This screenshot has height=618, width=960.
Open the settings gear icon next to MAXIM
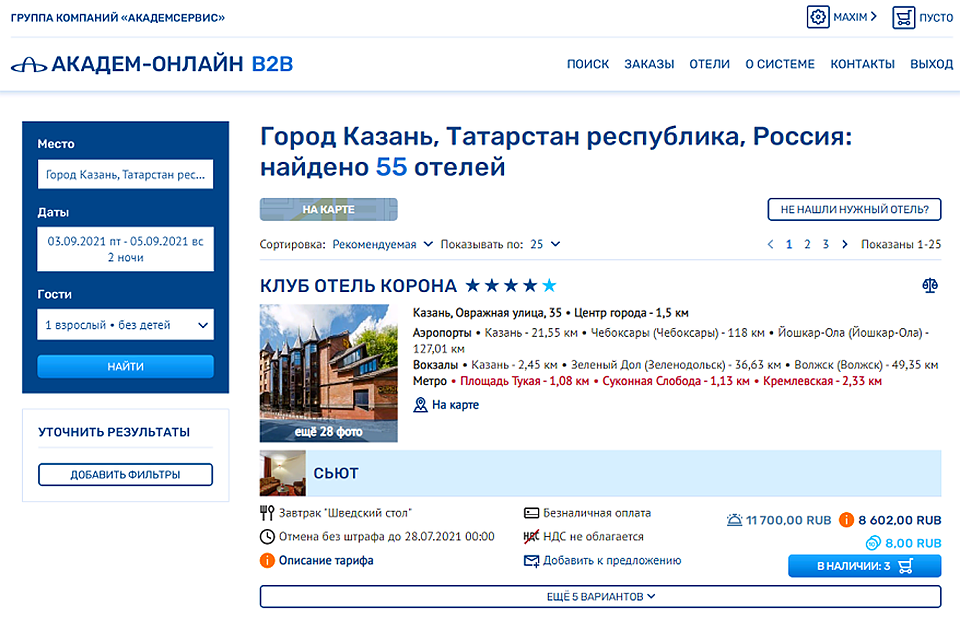pos(818,17)
